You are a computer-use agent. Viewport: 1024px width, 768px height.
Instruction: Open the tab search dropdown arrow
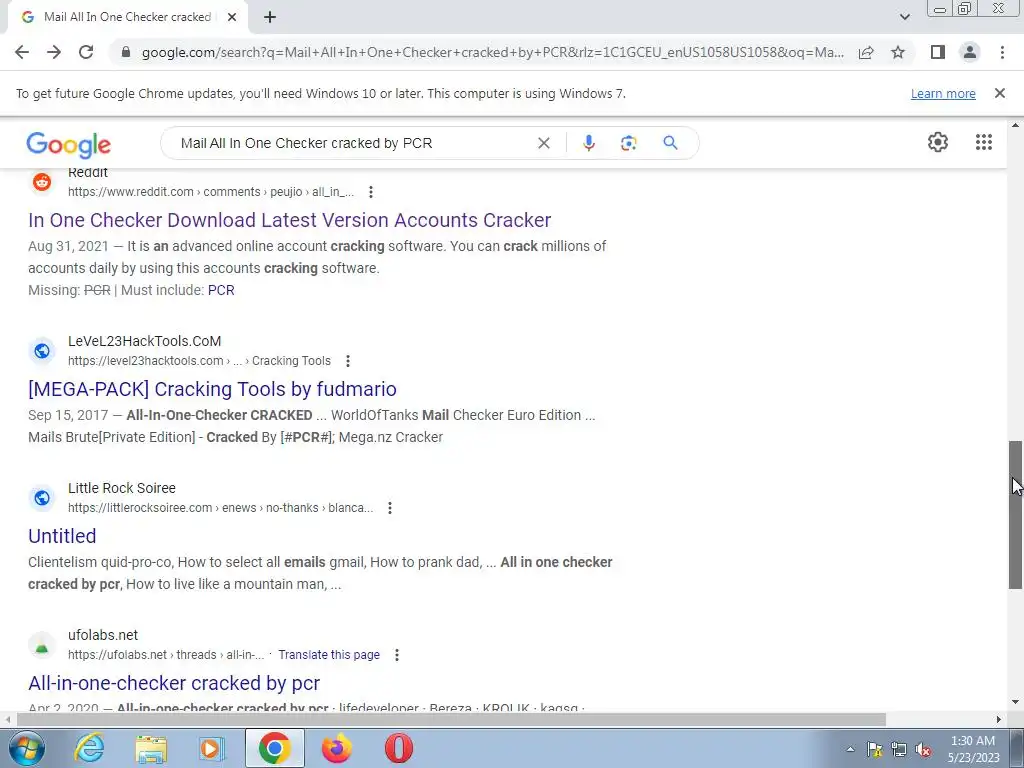pyautogui.click(x=904, y=18)
